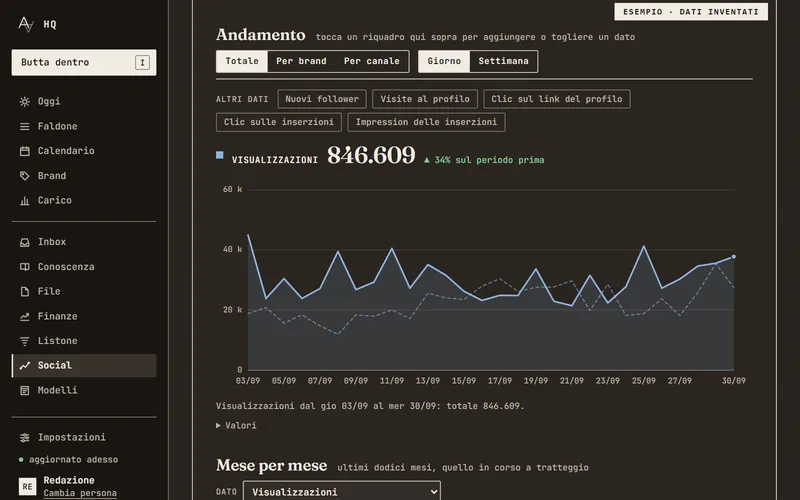This screenshot has height=500, width=800.
Task: Click the line graph icon beside Social
Action: click(24, 366)
